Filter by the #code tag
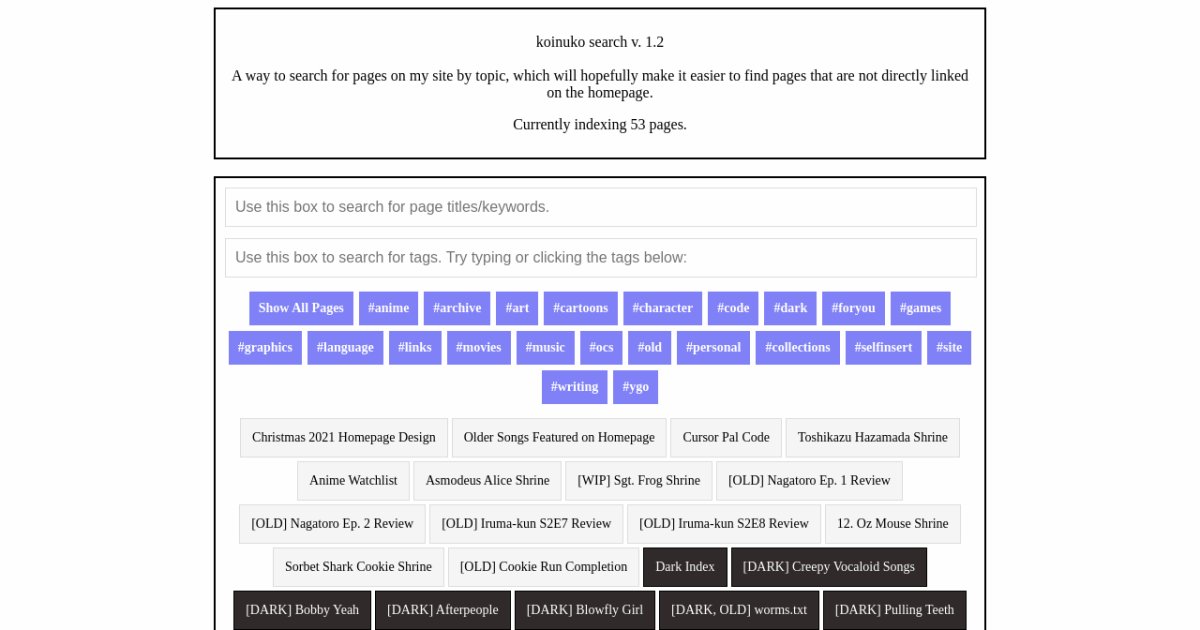The width and height of the screenshot is (1200, 630). [x=733, y=308]
